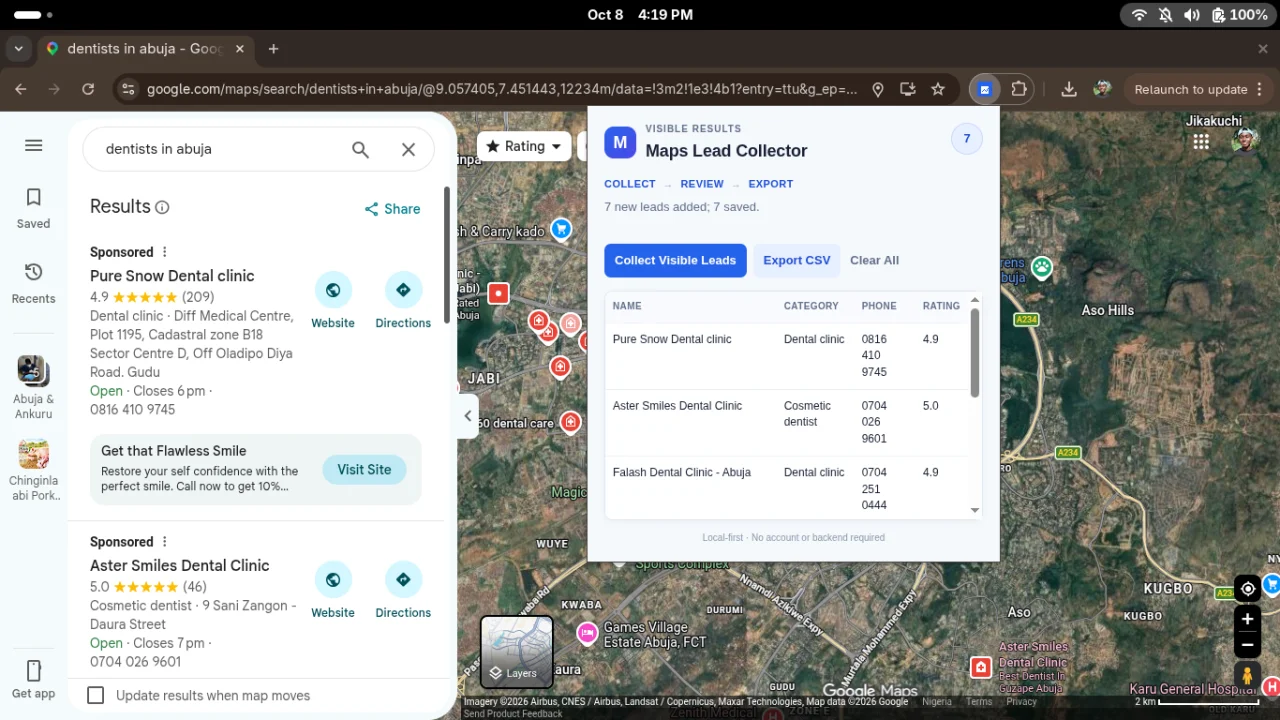The width and height of the screenshot is (1280, 720).
Task: Open the Rating filter dropdown
Action: coord(524,146)
